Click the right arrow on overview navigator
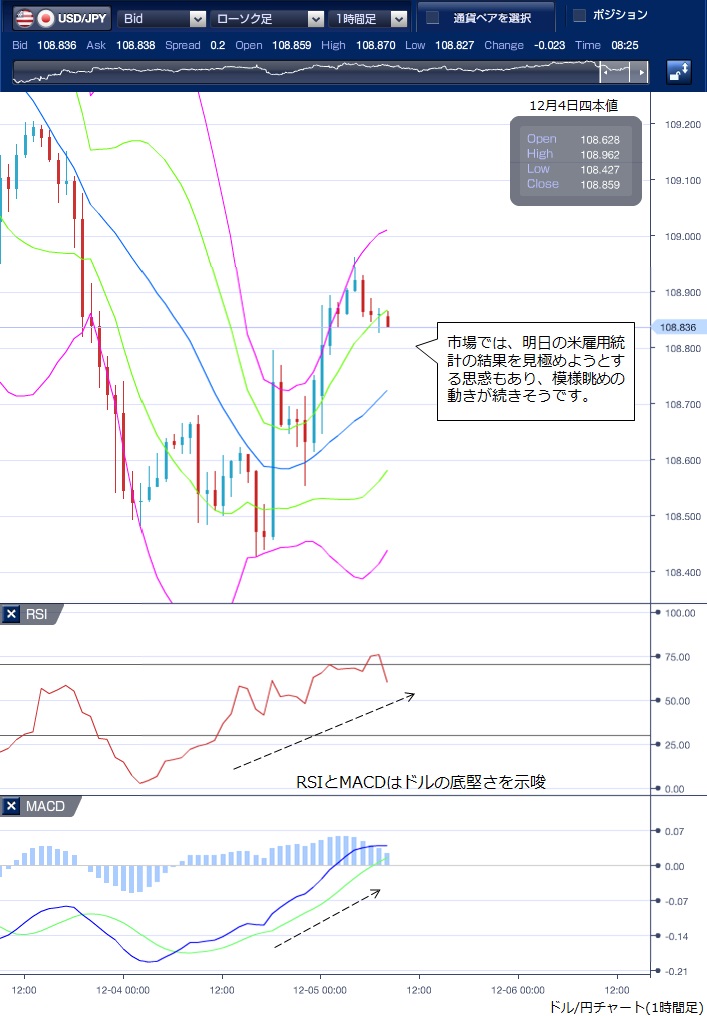 pos(643,73)
